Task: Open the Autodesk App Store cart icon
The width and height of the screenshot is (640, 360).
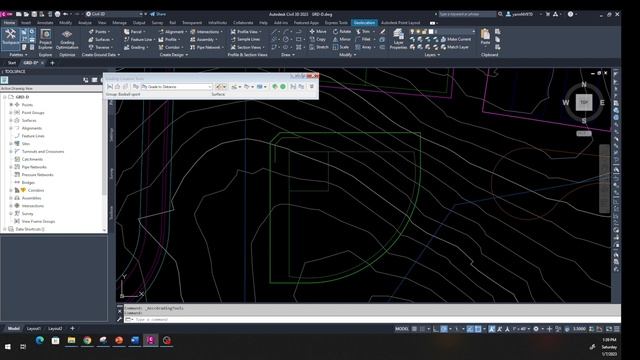Action: pyautogui.click(x=548, y=14)
